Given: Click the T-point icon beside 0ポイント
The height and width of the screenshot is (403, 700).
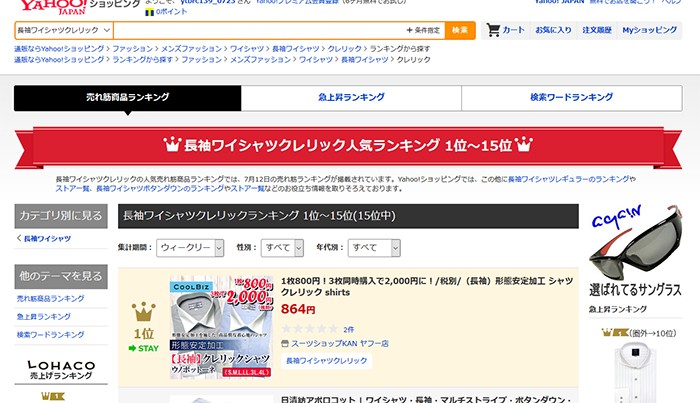Looking at the screenshot, I should pyautogui.click(x=150, y=12).
